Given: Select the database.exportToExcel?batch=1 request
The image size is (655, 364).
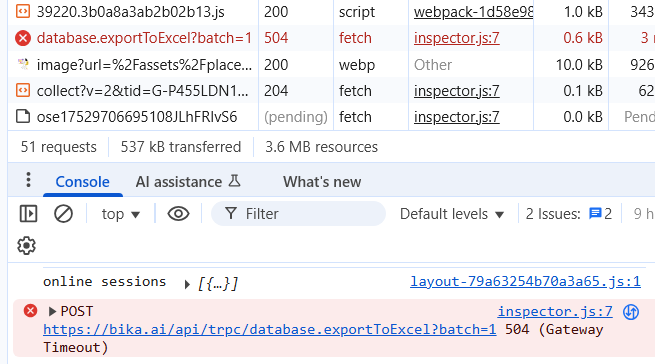Looking at the screenshot, I should click(x=144, y=38).
